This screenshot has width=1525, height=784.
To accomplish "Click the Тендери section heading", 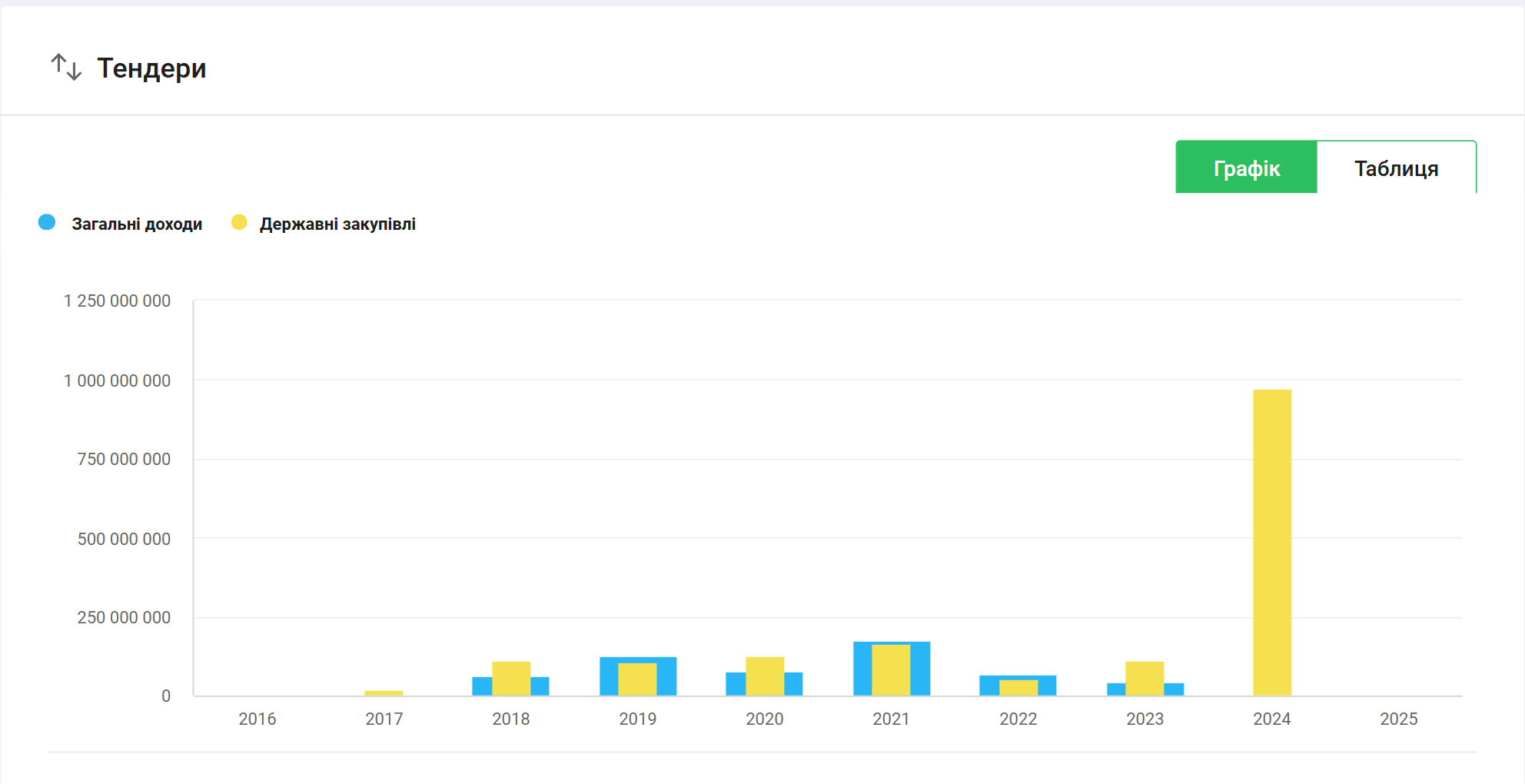I will coord(151,68).
